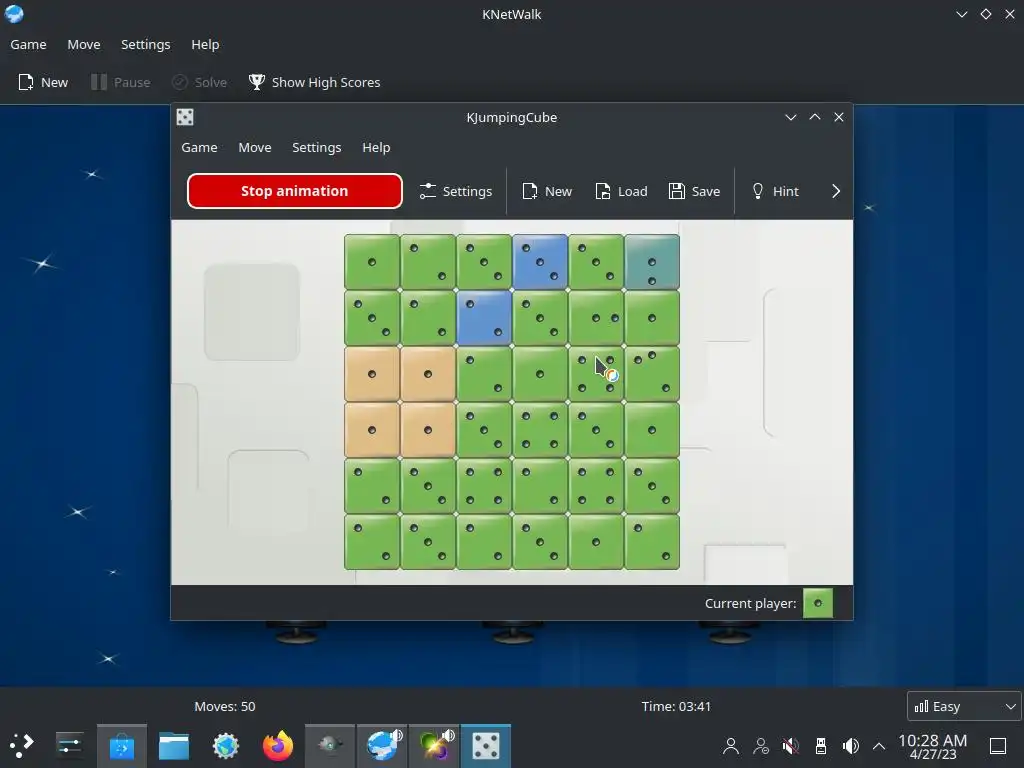Open the application launcher in taskbar

[22, 745]
